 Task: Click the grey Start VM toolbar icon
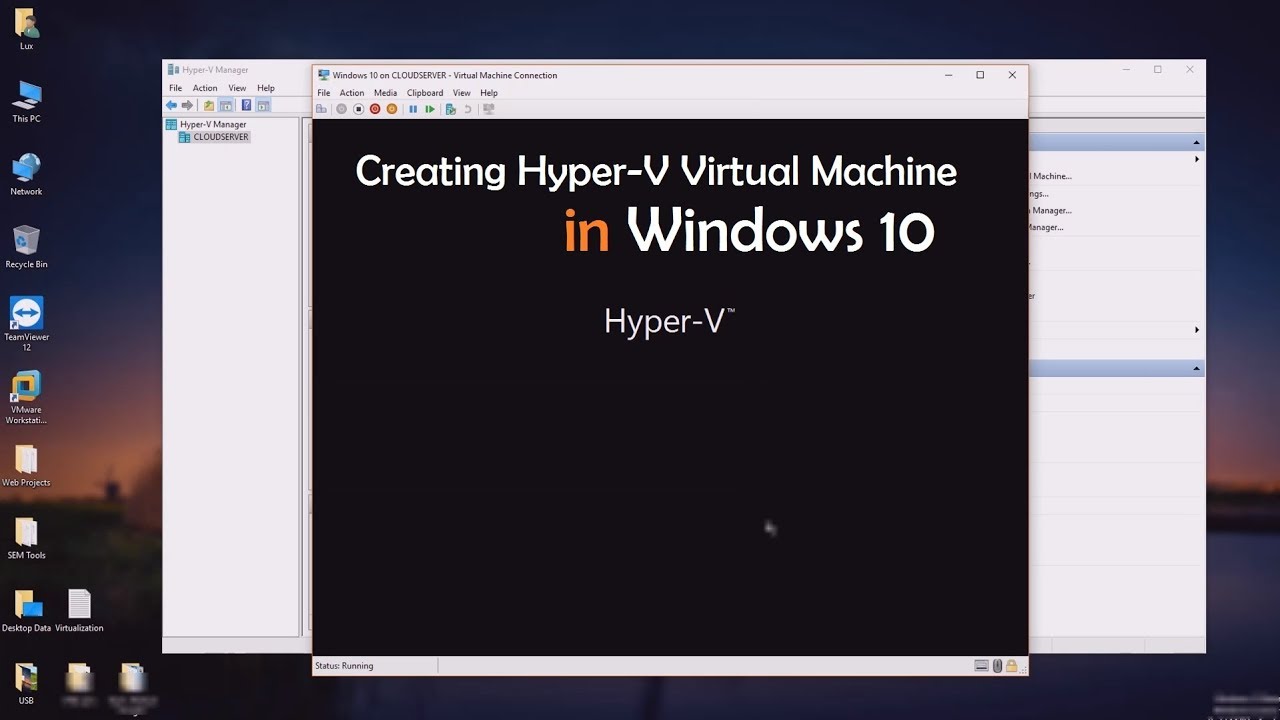click(341, 109)
